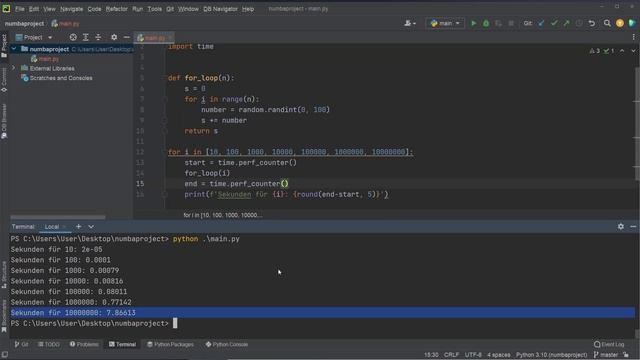
Task: Open the File menu
Action: 20,9
